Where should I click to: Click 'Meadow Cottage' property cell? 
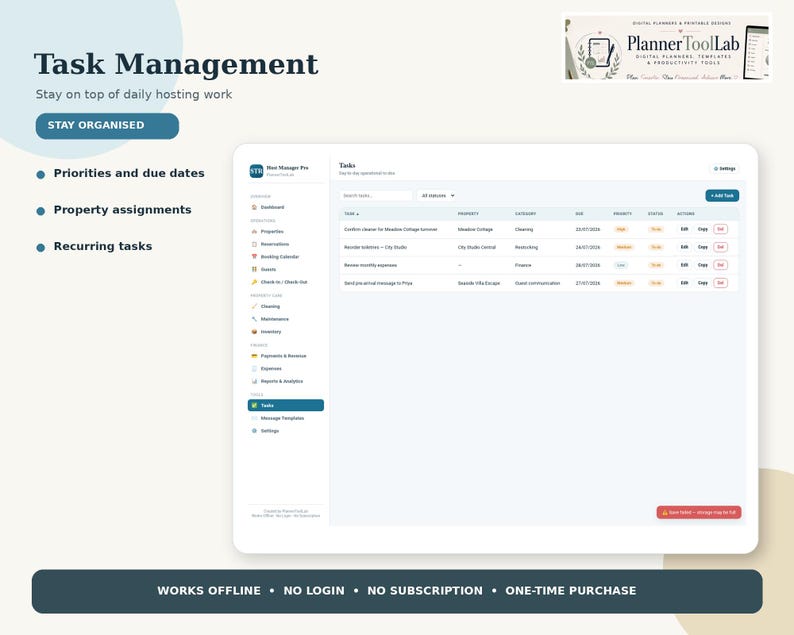point(475,229)
